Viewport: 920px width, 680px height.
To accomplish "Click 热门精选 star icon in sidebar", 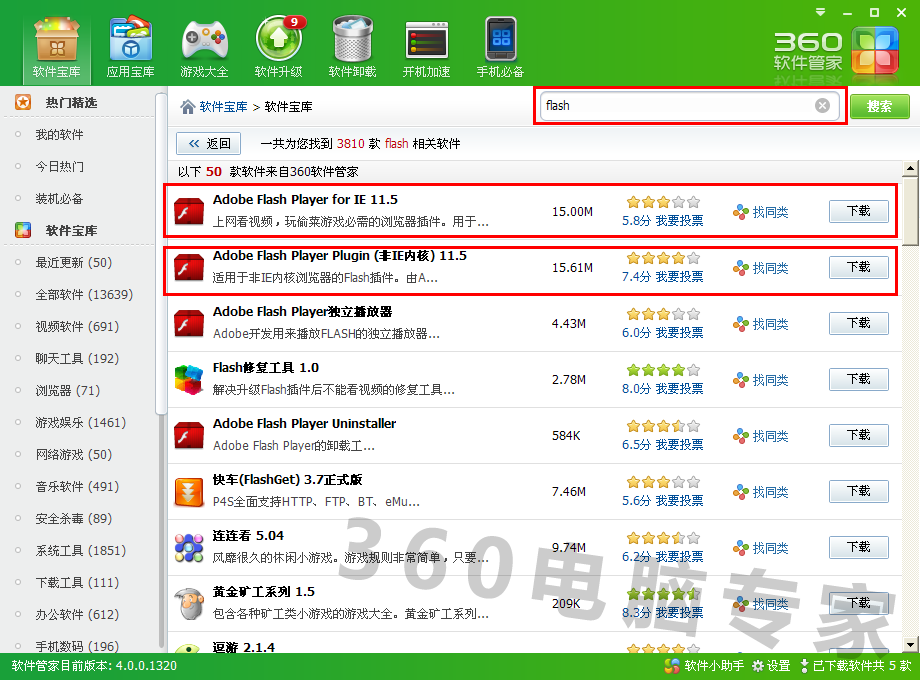I will (x=23, y=102).
